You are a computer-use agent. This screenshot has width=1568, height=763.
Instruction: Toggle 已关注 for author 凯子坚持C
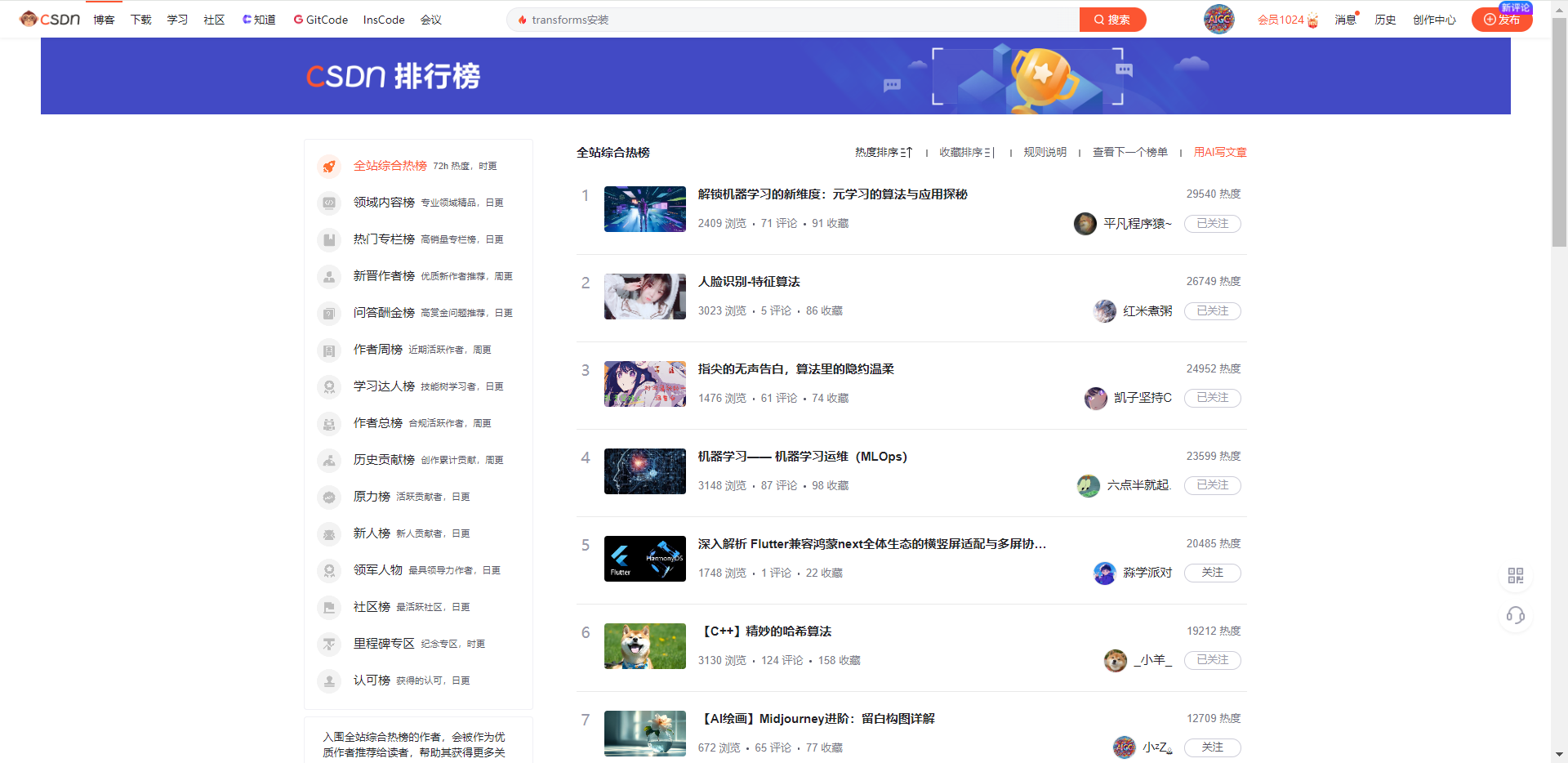pyautogui.click(x=1212, y=398)
